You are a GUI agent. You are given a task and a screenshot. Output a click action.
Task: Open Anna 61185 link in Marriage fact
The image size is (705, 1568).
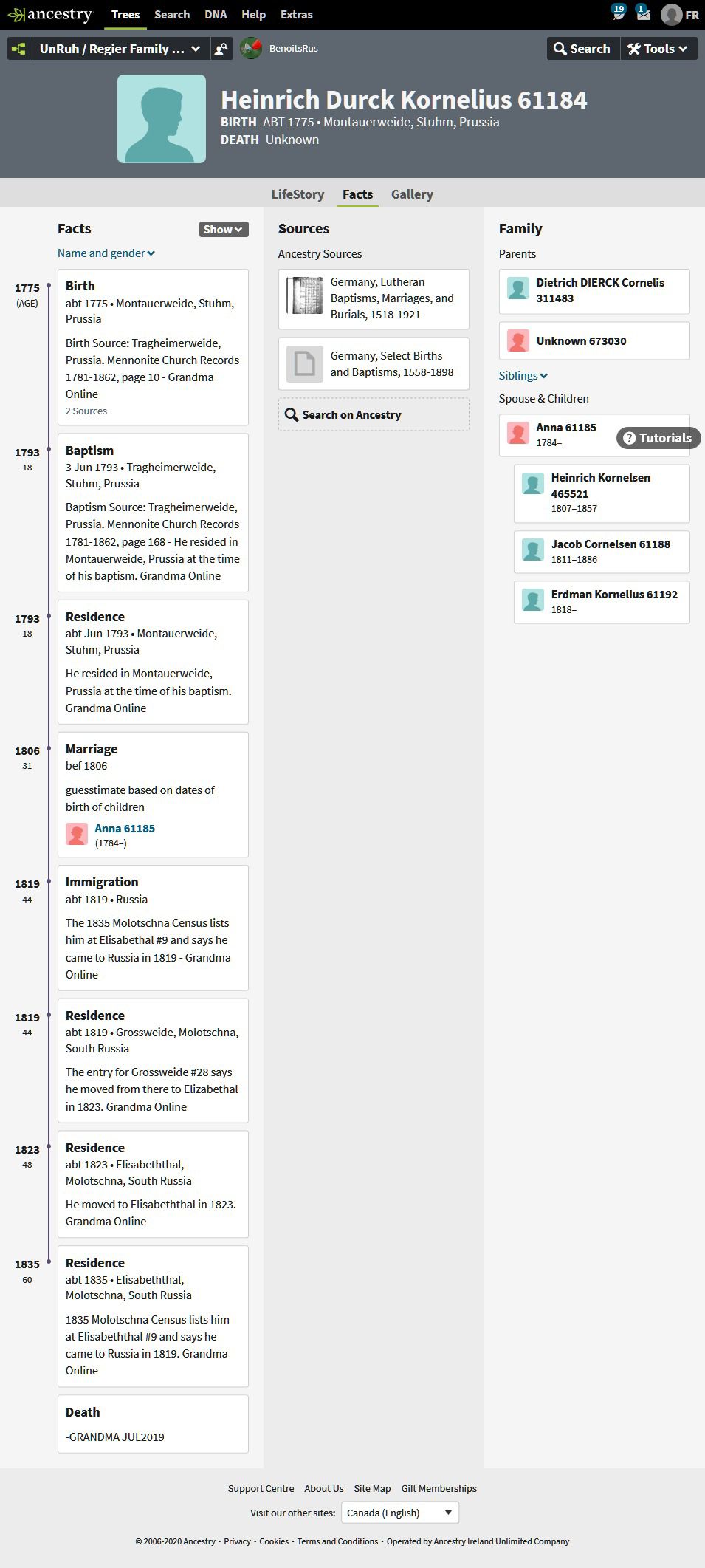pyautogui.click(x=125, y=829)
